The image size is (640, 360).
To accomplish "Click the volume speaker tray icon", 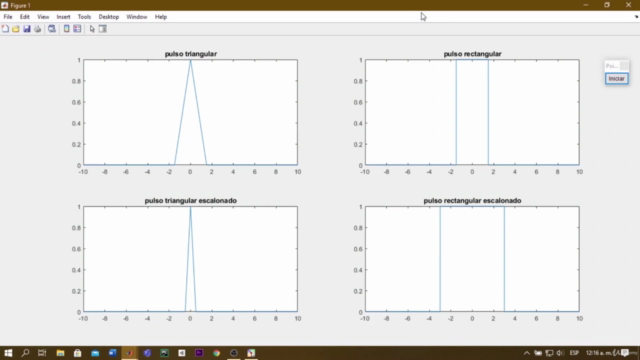I will click(560, 353).
